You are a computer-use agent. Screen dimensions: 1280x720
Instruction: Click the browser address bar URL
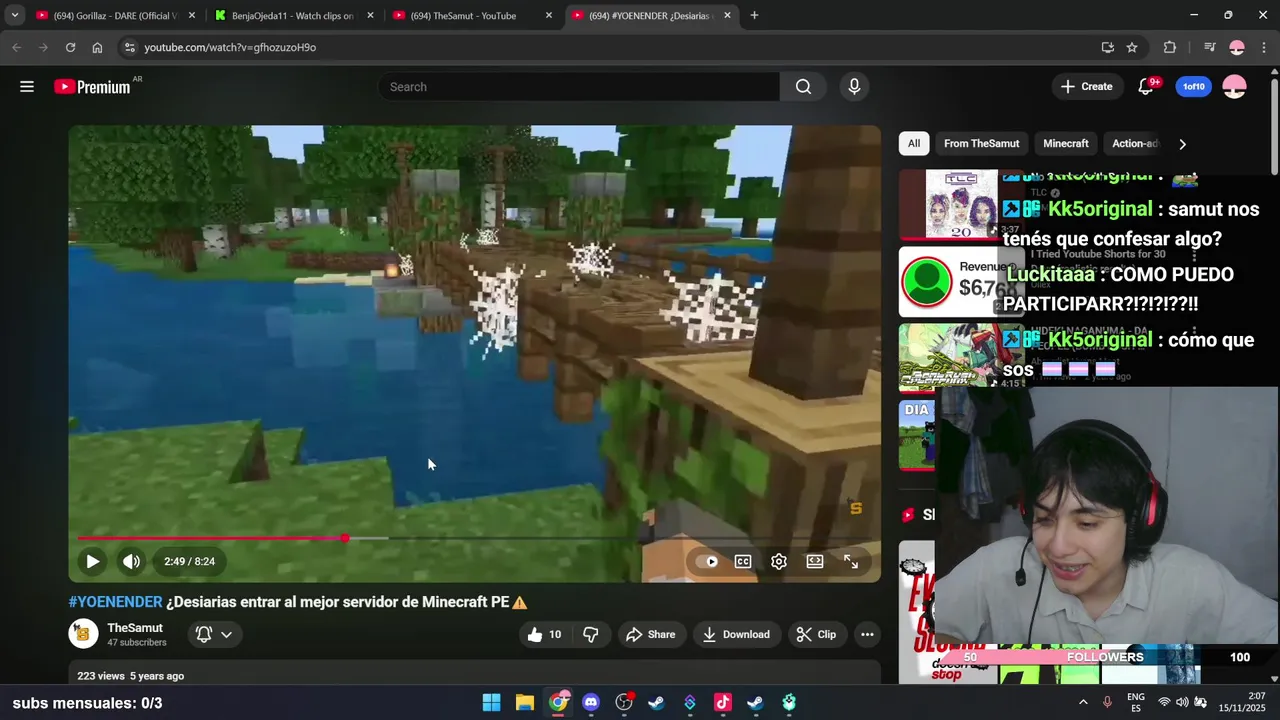point(230,47)
